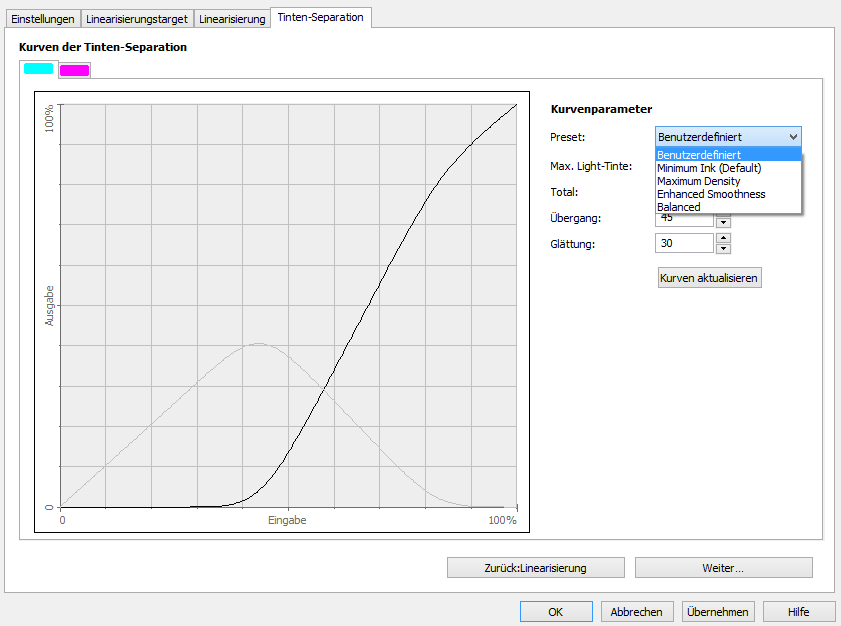Viewport: 841px width, 626px height.
Task: Choose the 'Balanced' preset option
Action: [679, 207]
